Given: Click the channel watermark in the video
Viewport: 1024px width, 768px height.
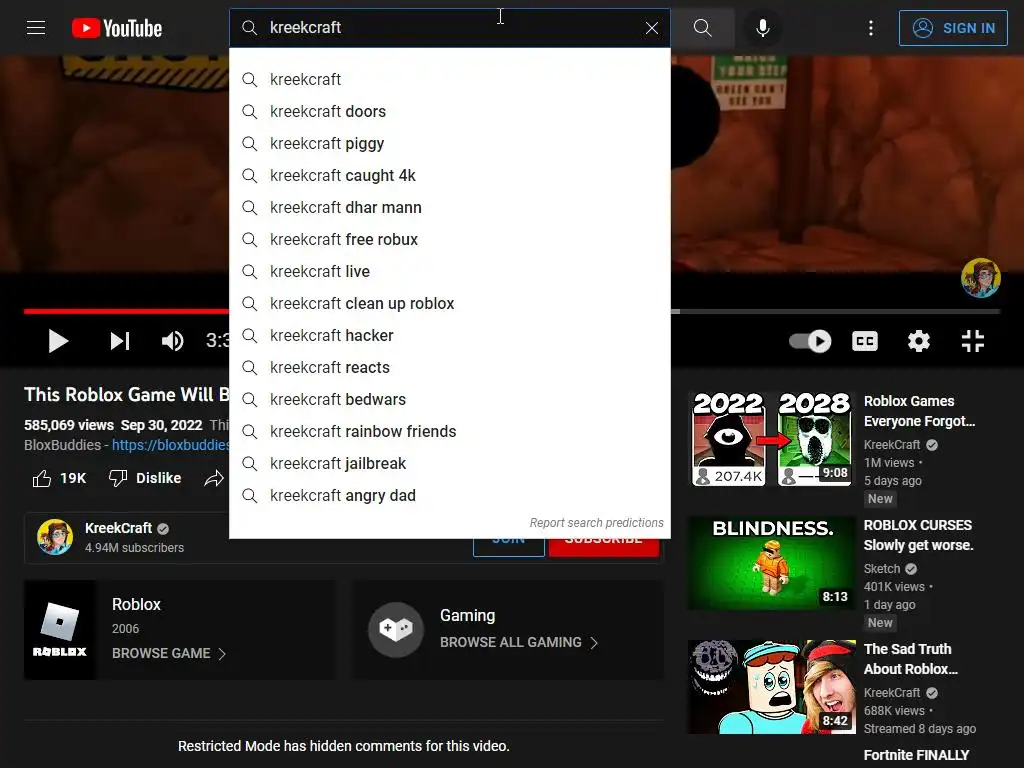Looking at the screenshot, I should (981, 278).
